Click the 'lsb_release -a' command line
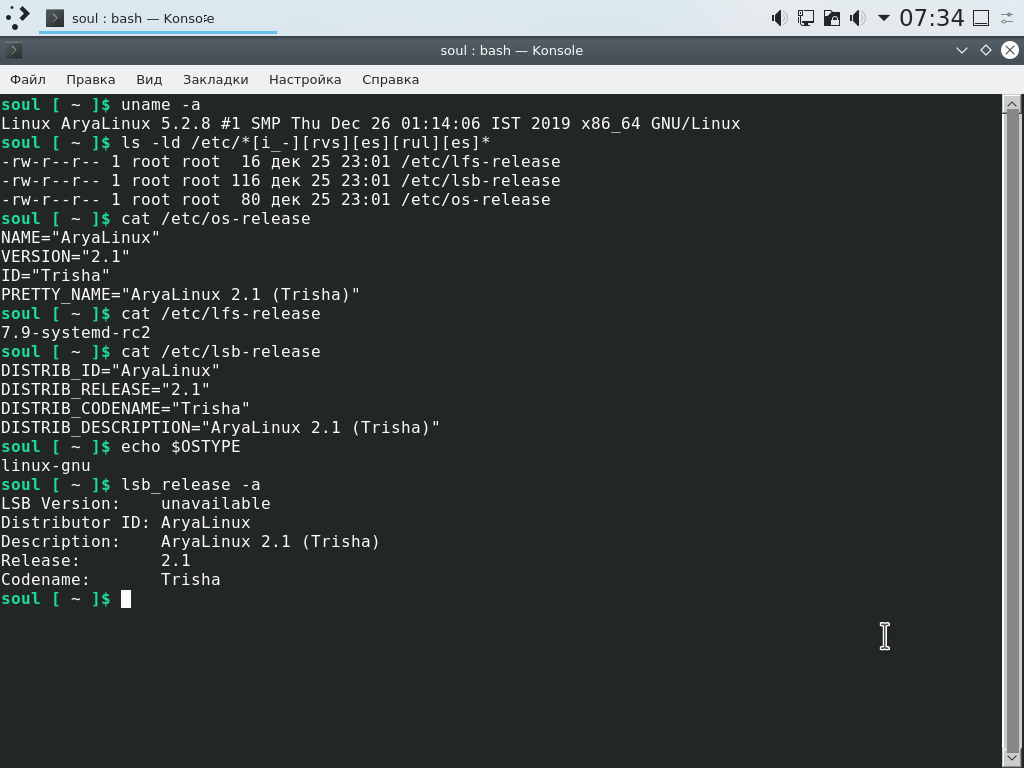 coord(130,485)
